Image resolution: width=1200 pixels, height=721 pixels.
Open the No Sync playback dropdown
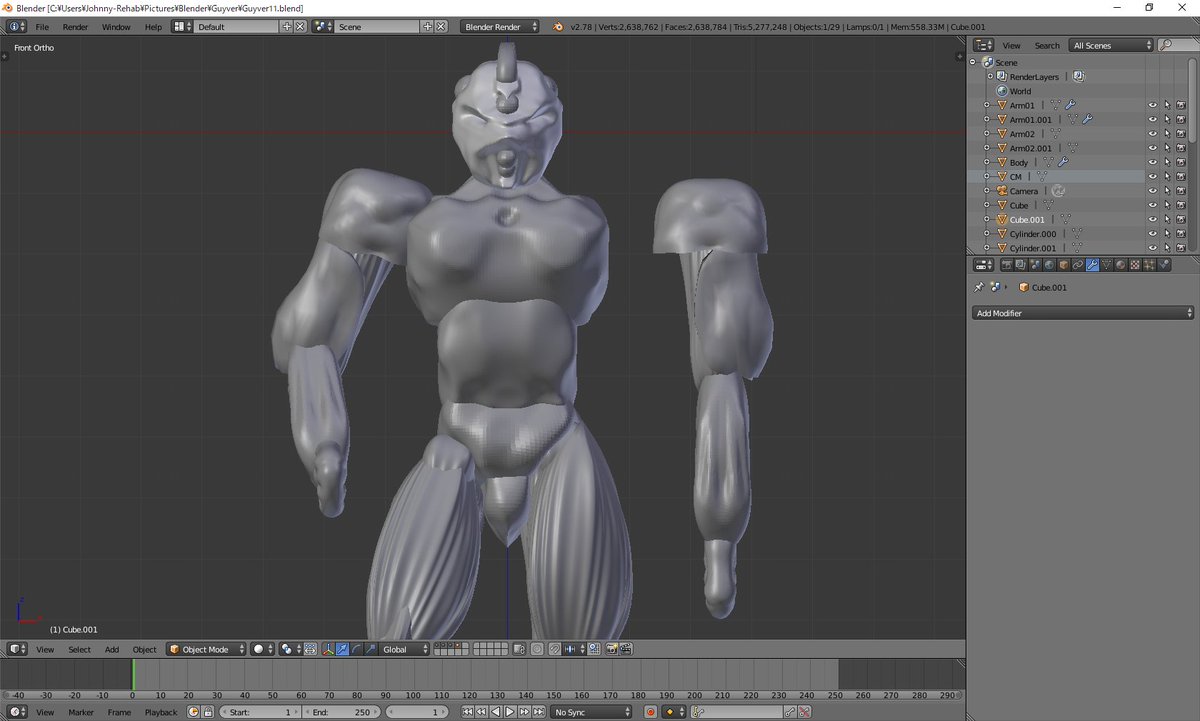tap(592, 712)
